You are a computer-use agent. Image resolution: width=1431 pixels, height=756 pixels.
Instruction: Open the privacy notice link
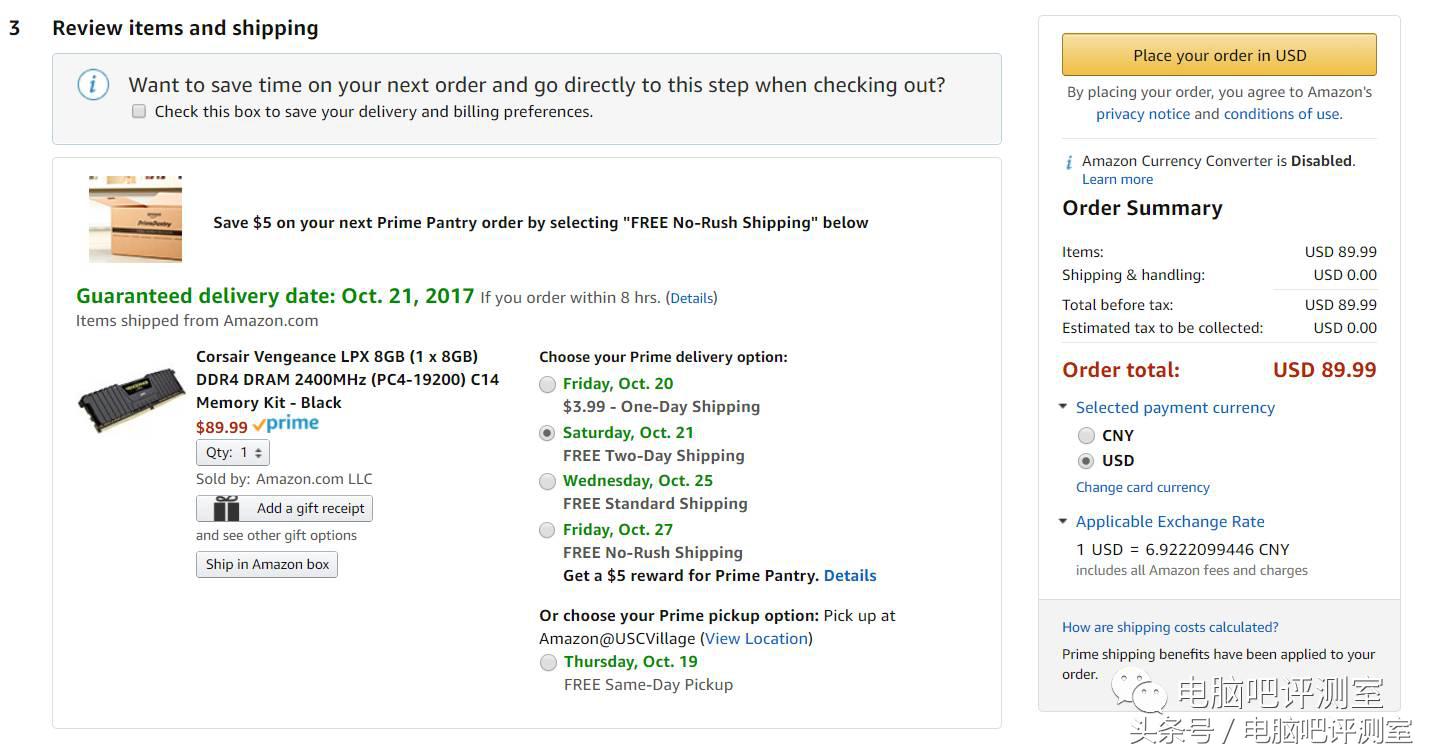point(1143,114)
